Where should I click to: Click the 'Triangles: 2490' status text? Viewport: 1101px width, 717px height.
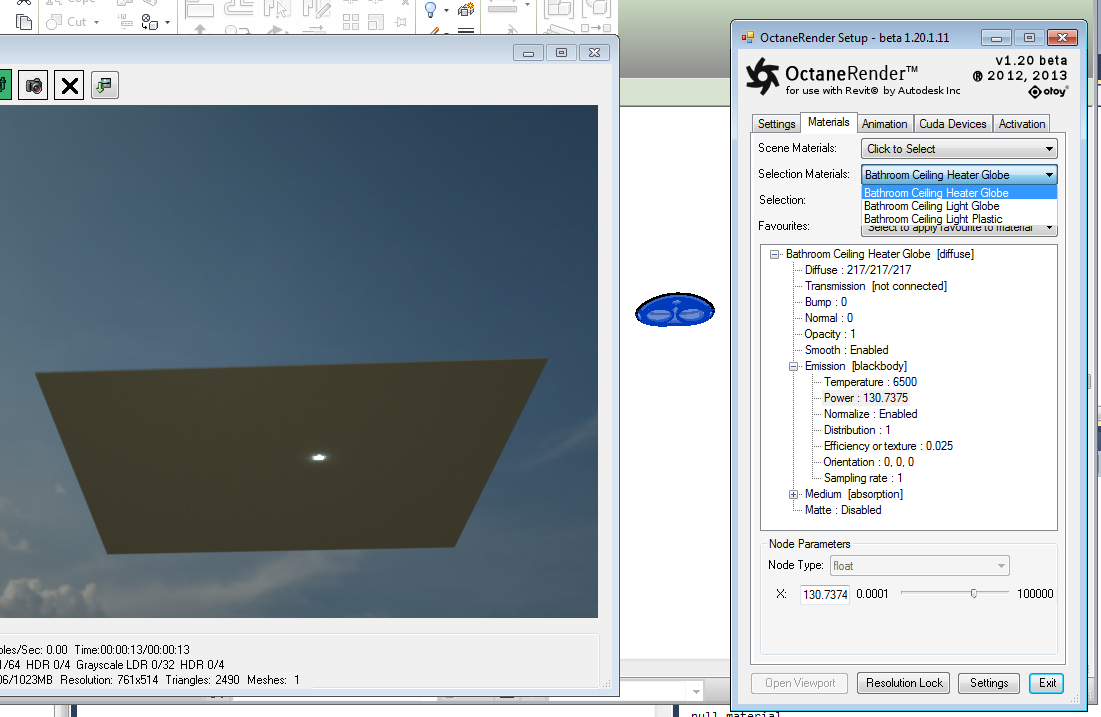[202, 680]
